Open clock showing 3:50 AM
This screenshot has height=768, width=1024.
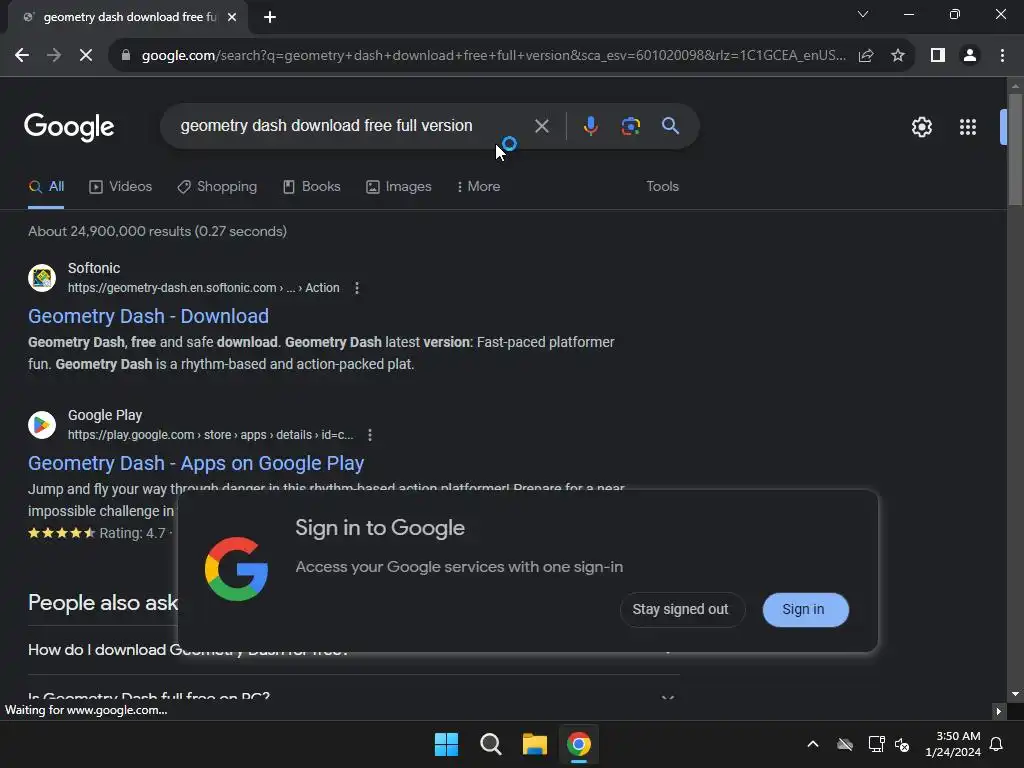953,744
